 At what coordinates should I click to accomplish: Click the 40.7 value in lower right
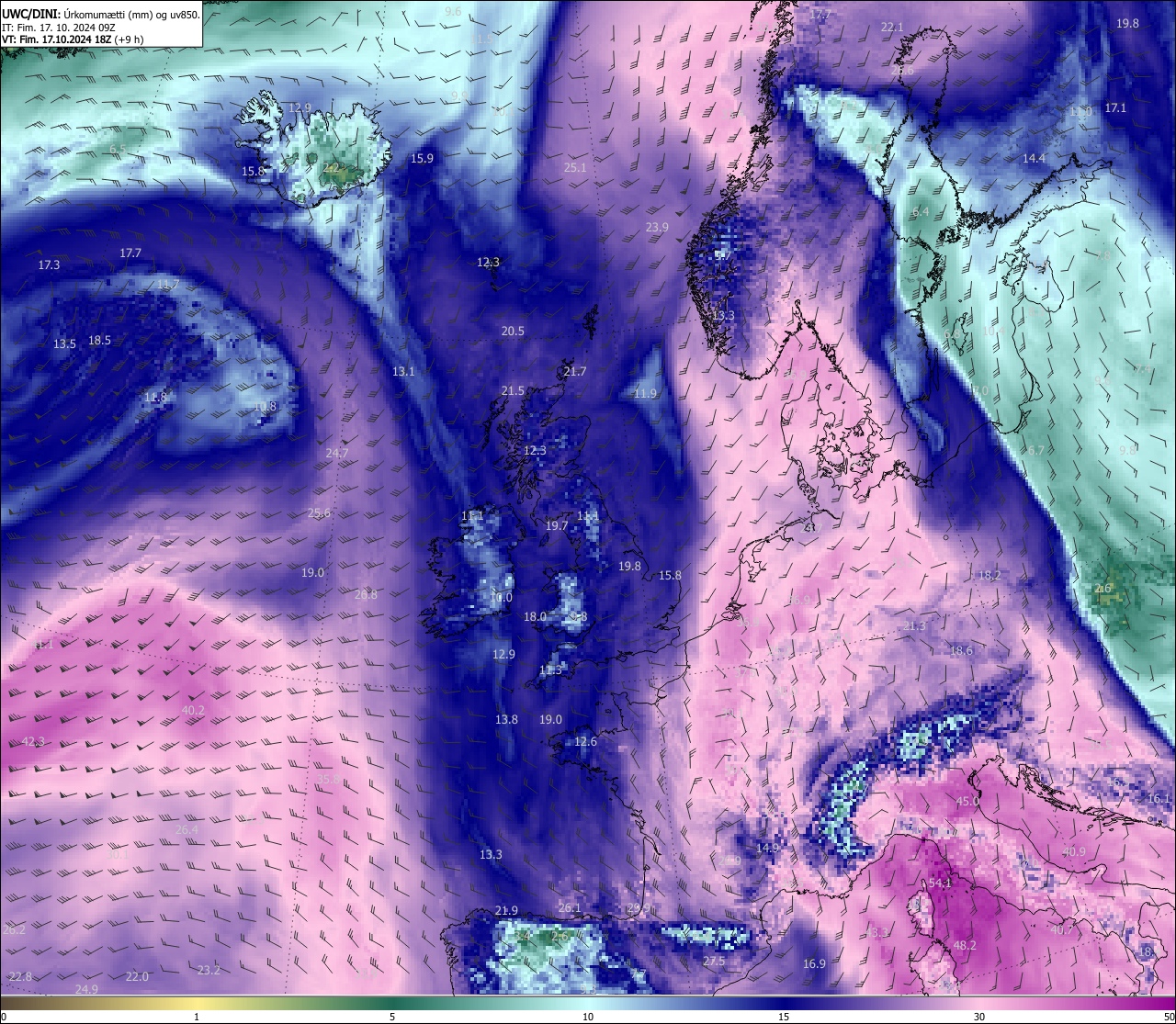click(1061, 930)
